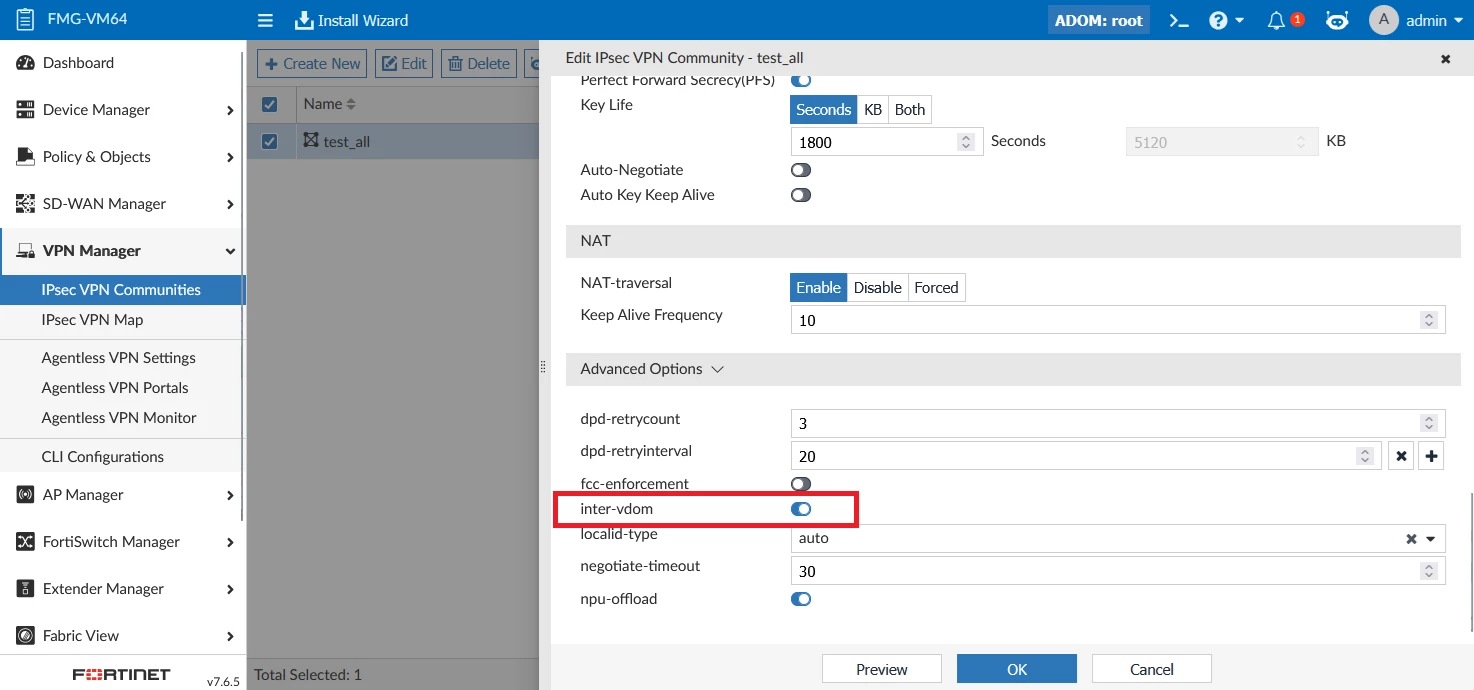Expand AP Manager submenu arrow
The width and height of the screenshot is (1474, 690).
point(230,495)
